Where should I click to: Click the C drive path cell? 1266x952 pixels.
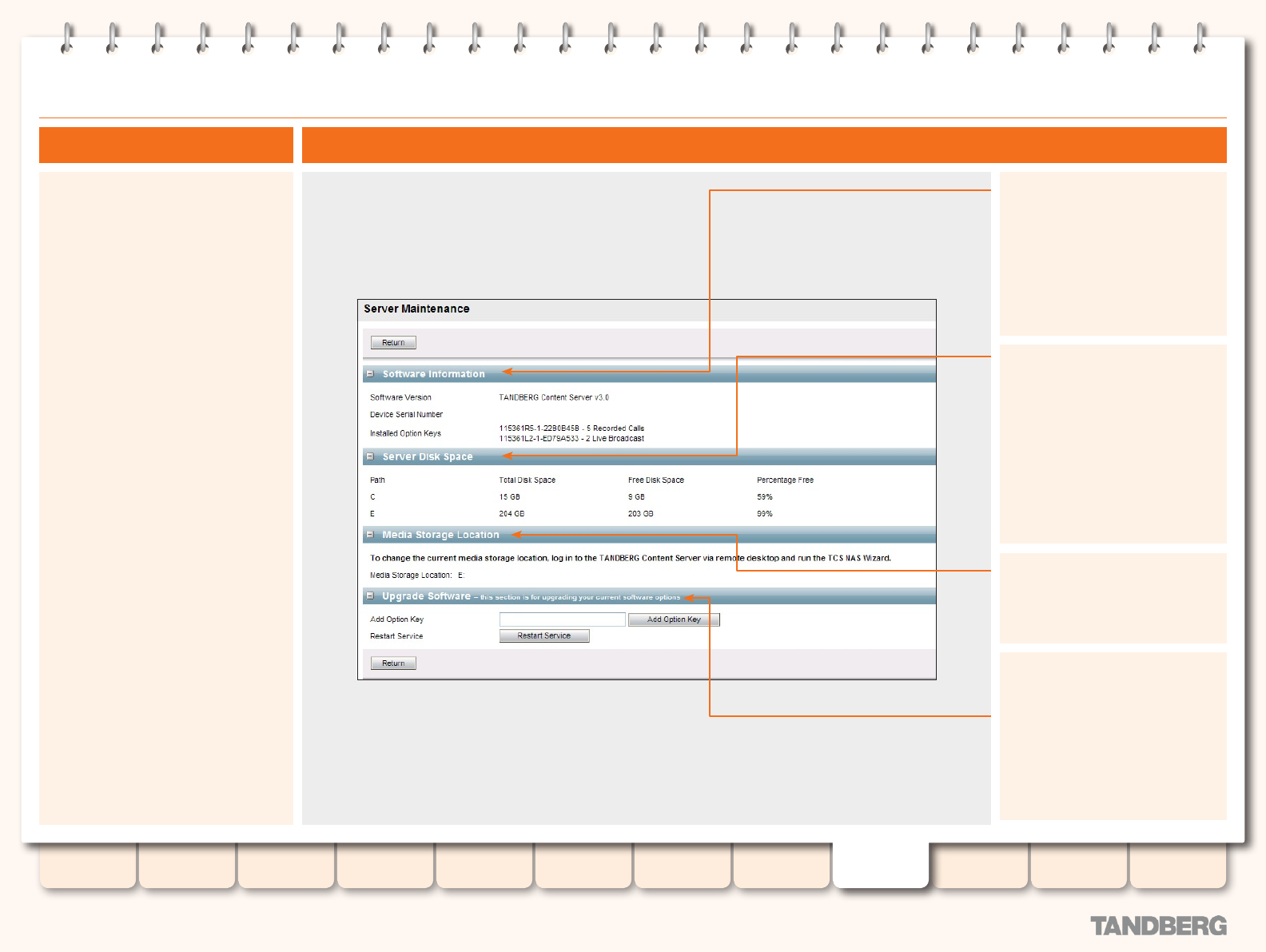click(x=372, y=497)
